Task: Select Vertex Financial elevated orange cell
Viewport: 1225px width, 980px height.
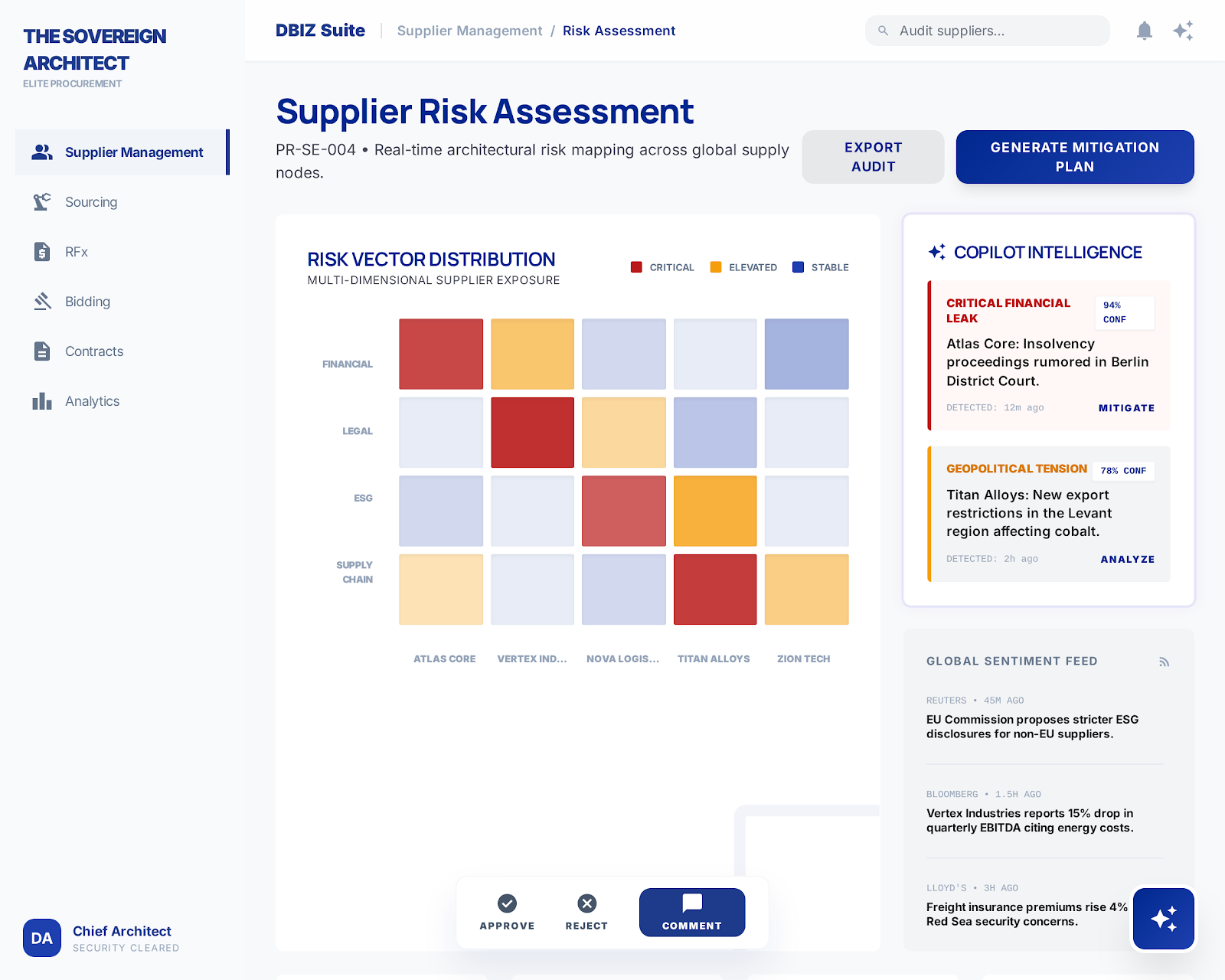Action: pyautogui.click(x=532, y=354)
